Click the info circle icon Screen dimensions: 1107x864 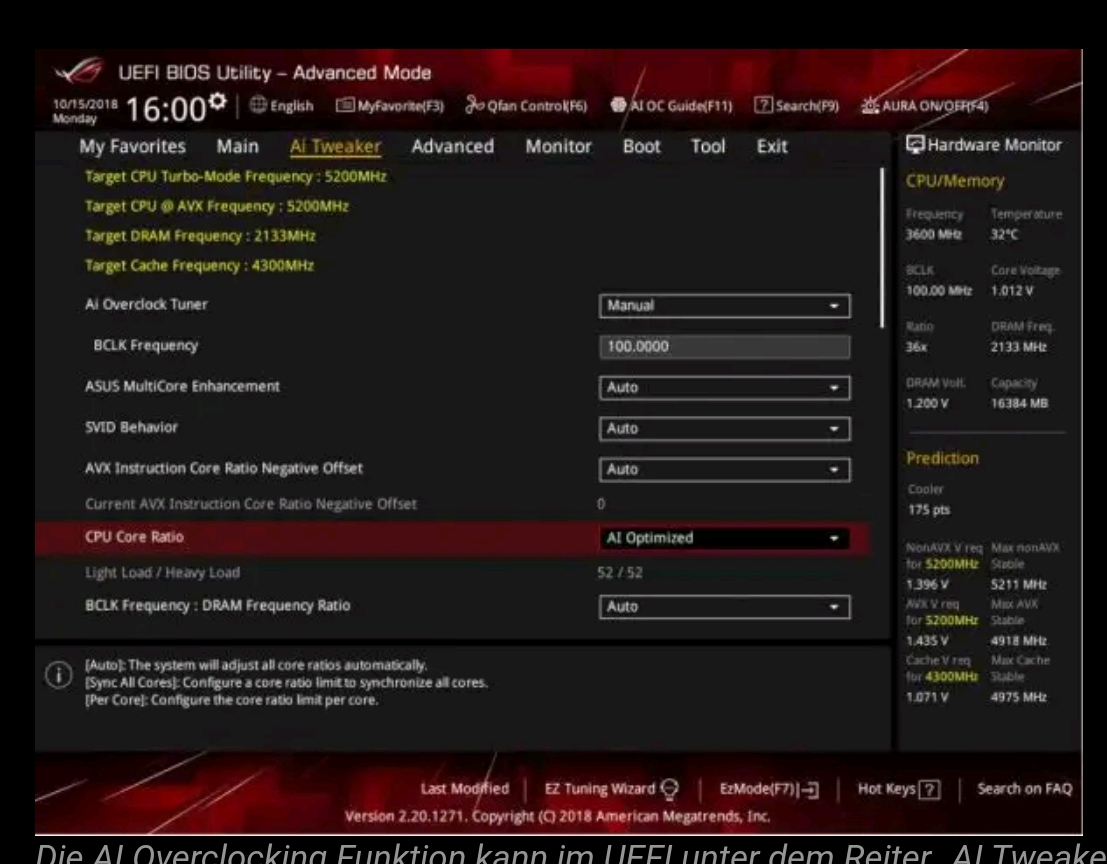[x=59, y=675]
